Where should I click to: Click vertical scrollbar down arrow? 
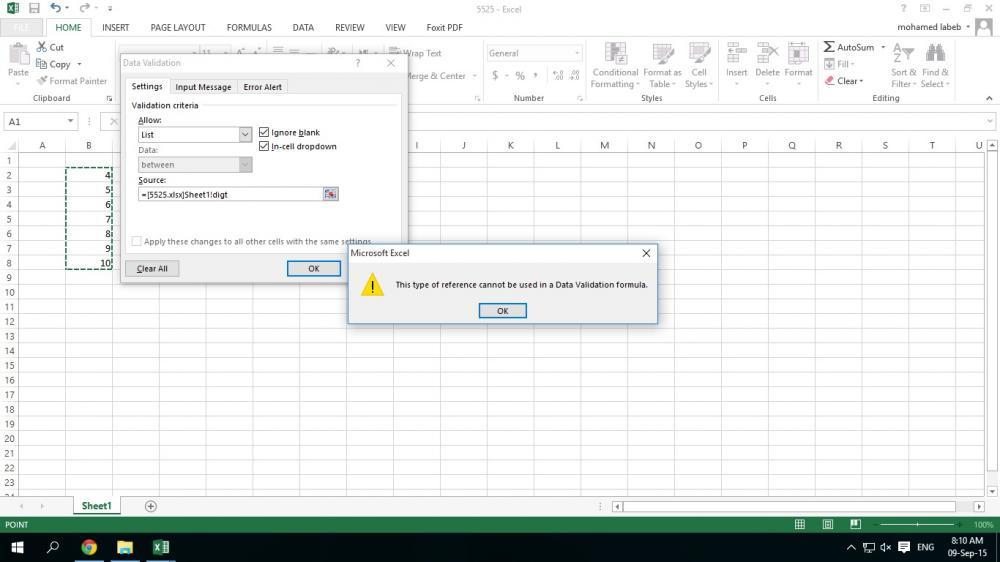click(992, 491)
